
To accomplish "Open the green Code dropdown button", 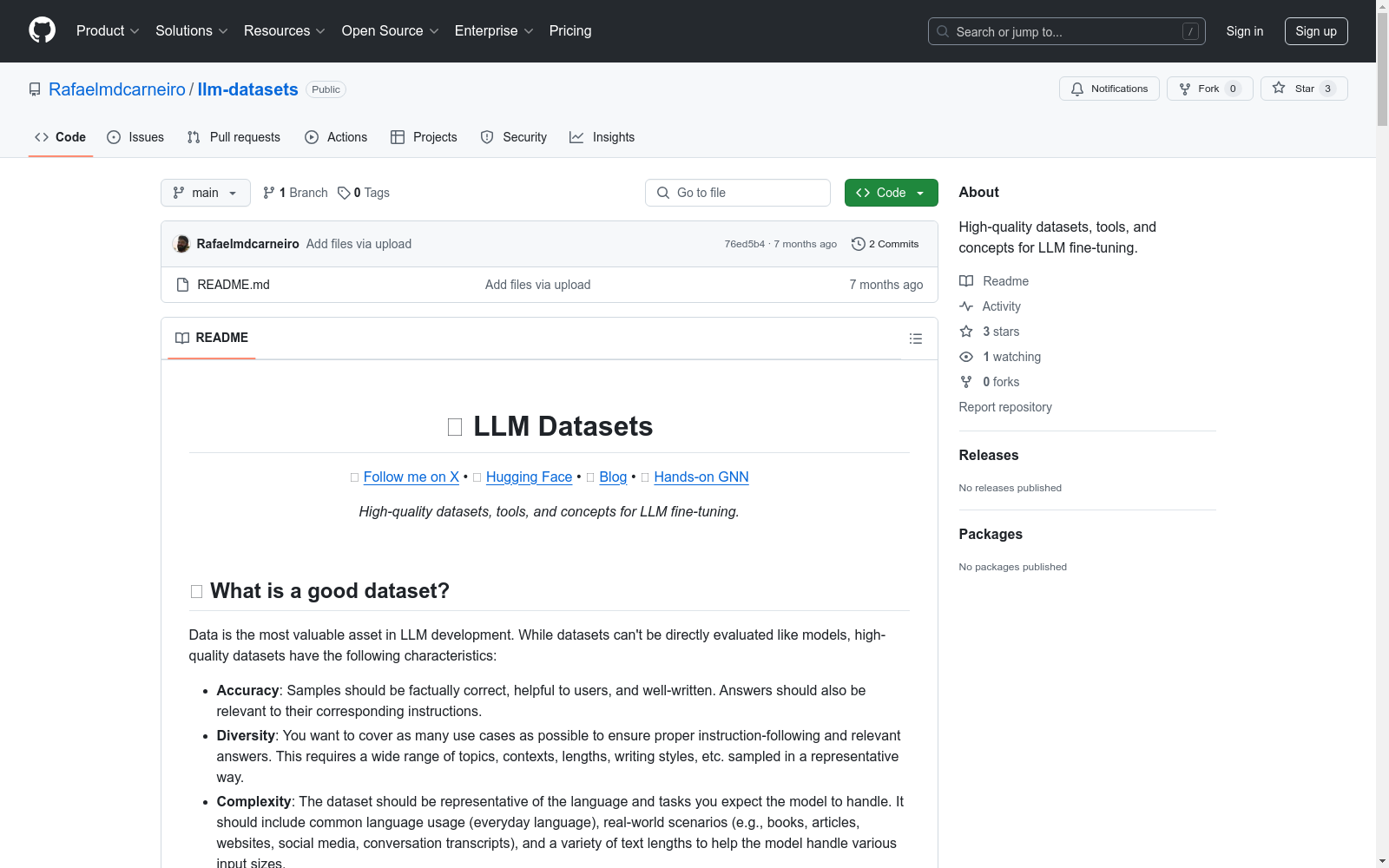I will click(x=891, y=193).
